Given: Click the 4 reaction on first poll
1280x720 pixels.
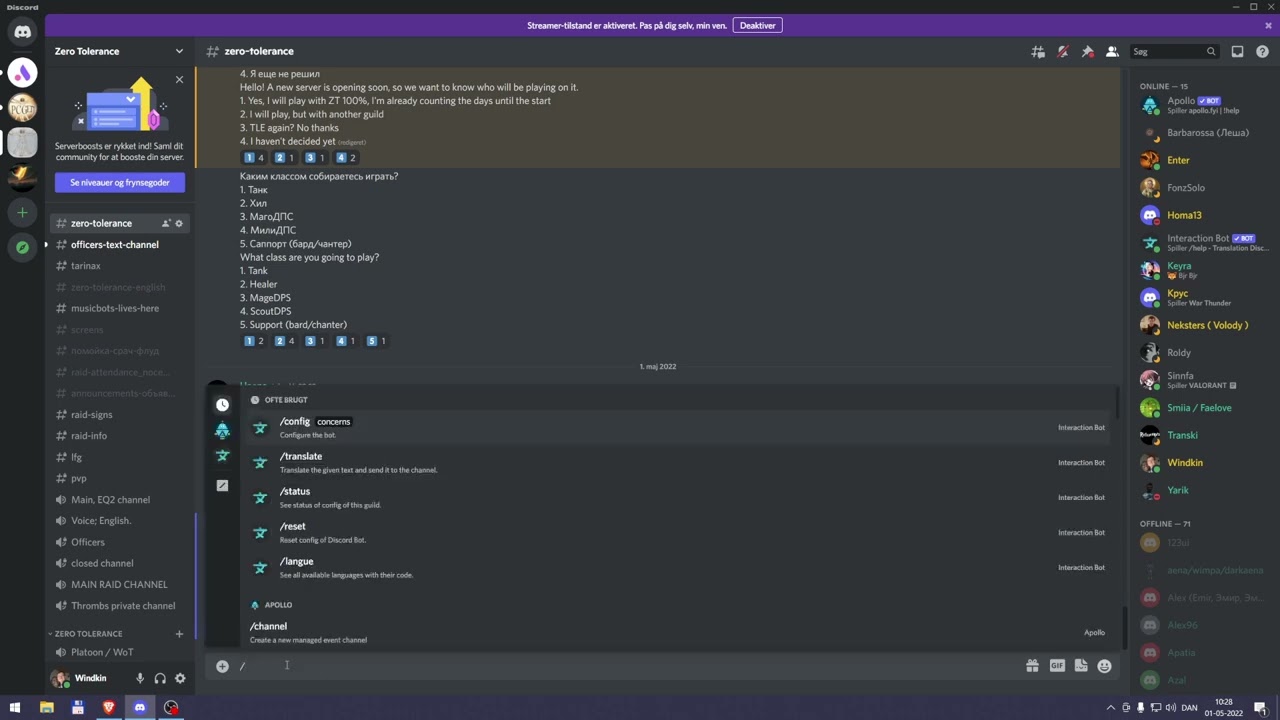Looking at the screenshot, I should 346,158.
